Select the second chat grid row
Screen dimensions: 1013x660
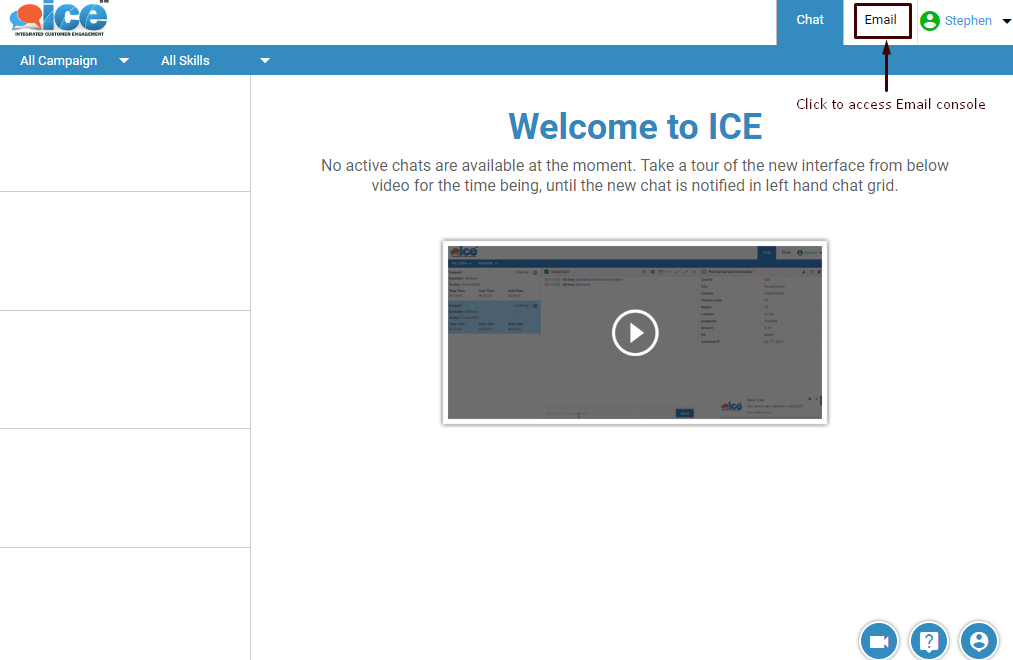[125, 250]
